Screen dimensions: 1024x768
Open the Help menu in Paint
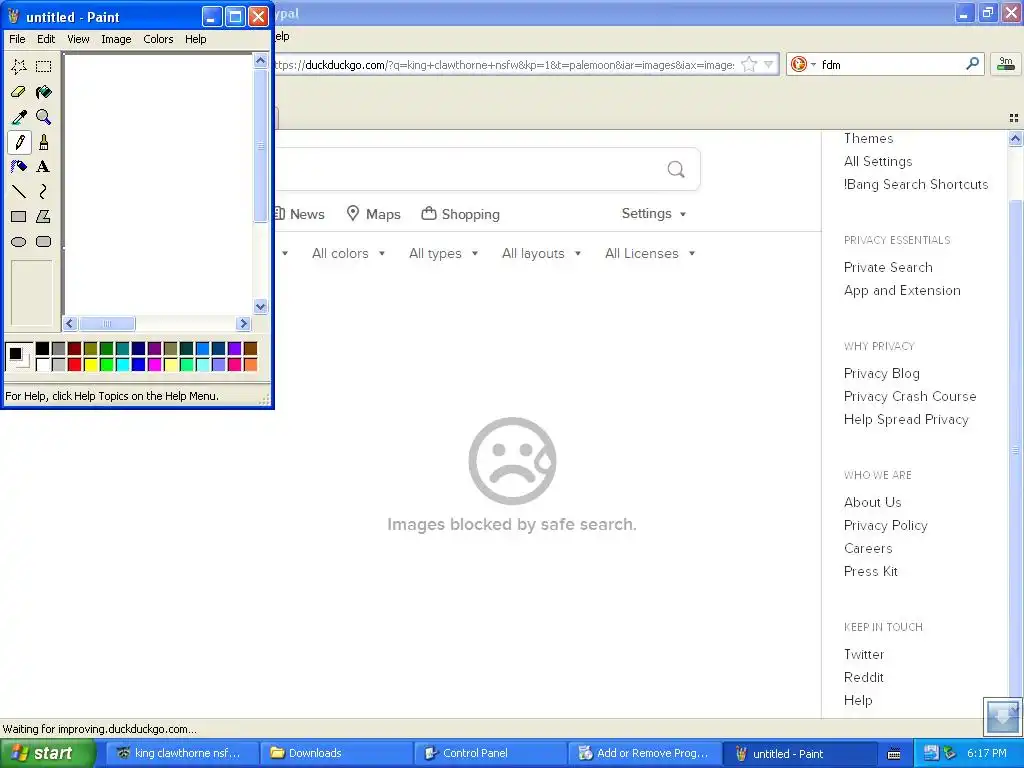point(195,39)
